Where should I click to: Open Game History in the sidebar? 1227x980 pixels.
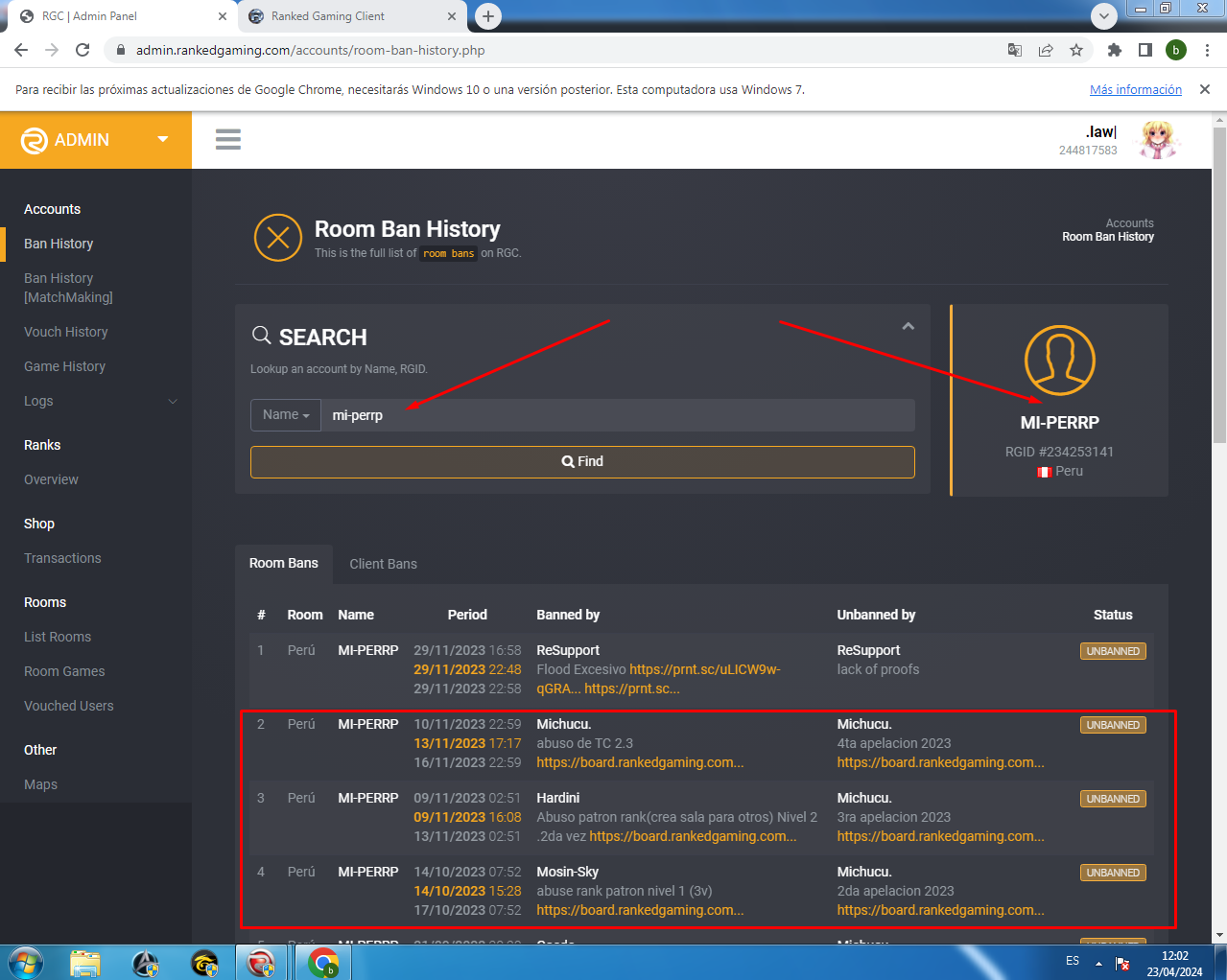[x=64, y=366]
